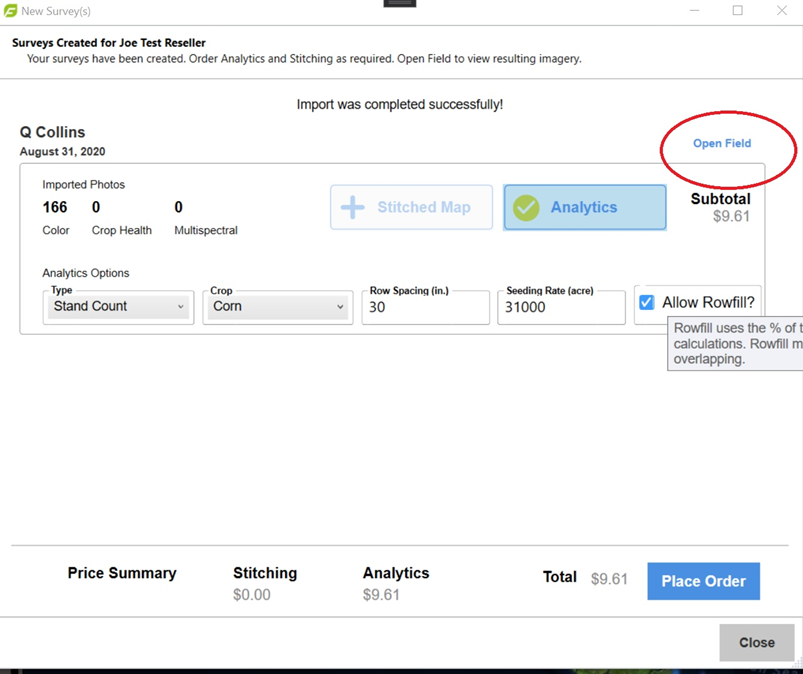Click the Row Spacing input field
Image resolution: width=803 pixels, height=674 pixels.
pyautogui.click(x=425, y=308)
